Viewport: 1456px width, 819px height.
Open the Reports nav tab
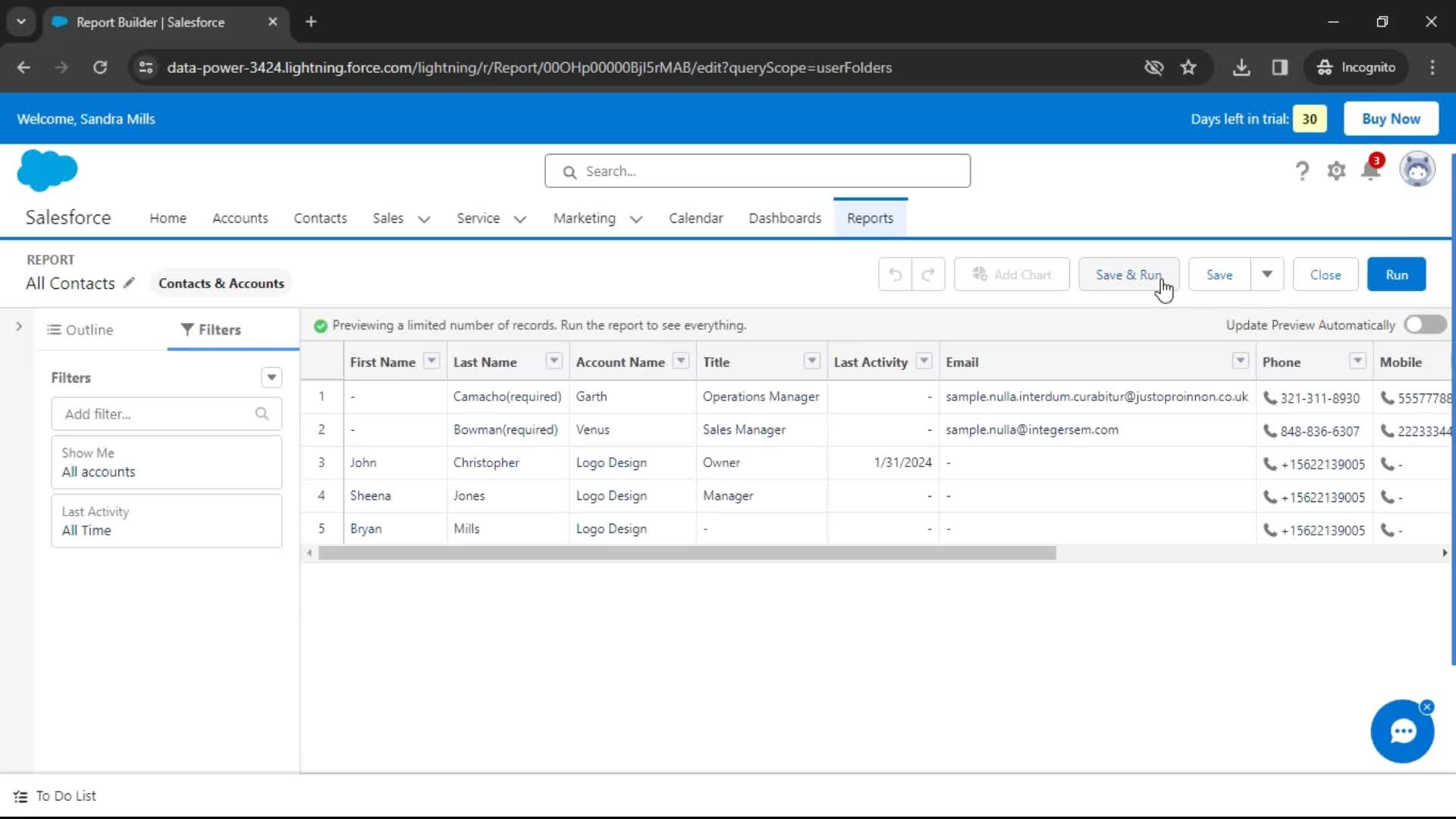click(x=870, y=218)
